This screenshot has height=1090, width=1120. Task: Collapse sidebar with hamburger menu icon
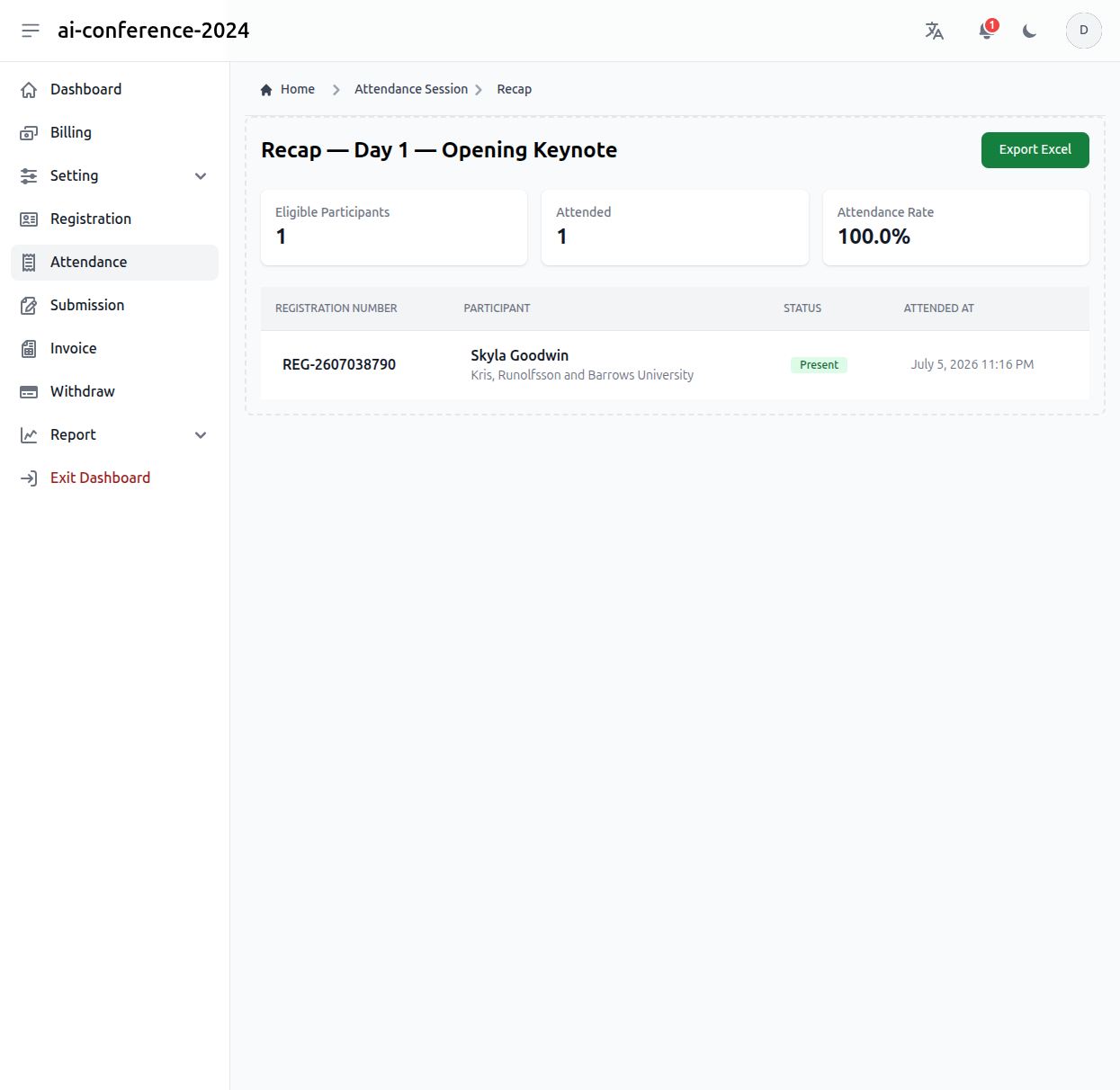click(31, 31)
